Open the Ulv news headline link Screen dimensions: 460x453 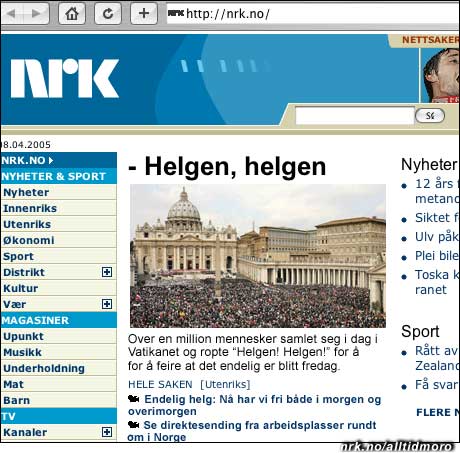tap(437, 237)
